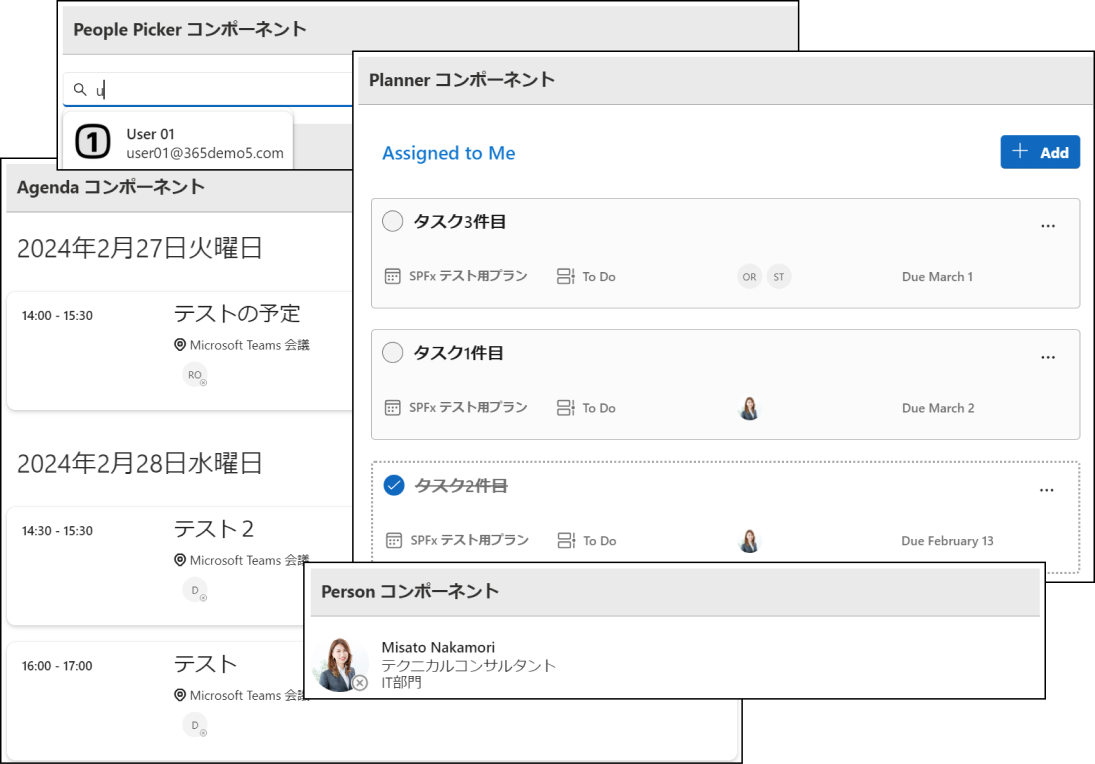Click the People Picker search input field
This screenshot has height=764, width=1095.
208,89
